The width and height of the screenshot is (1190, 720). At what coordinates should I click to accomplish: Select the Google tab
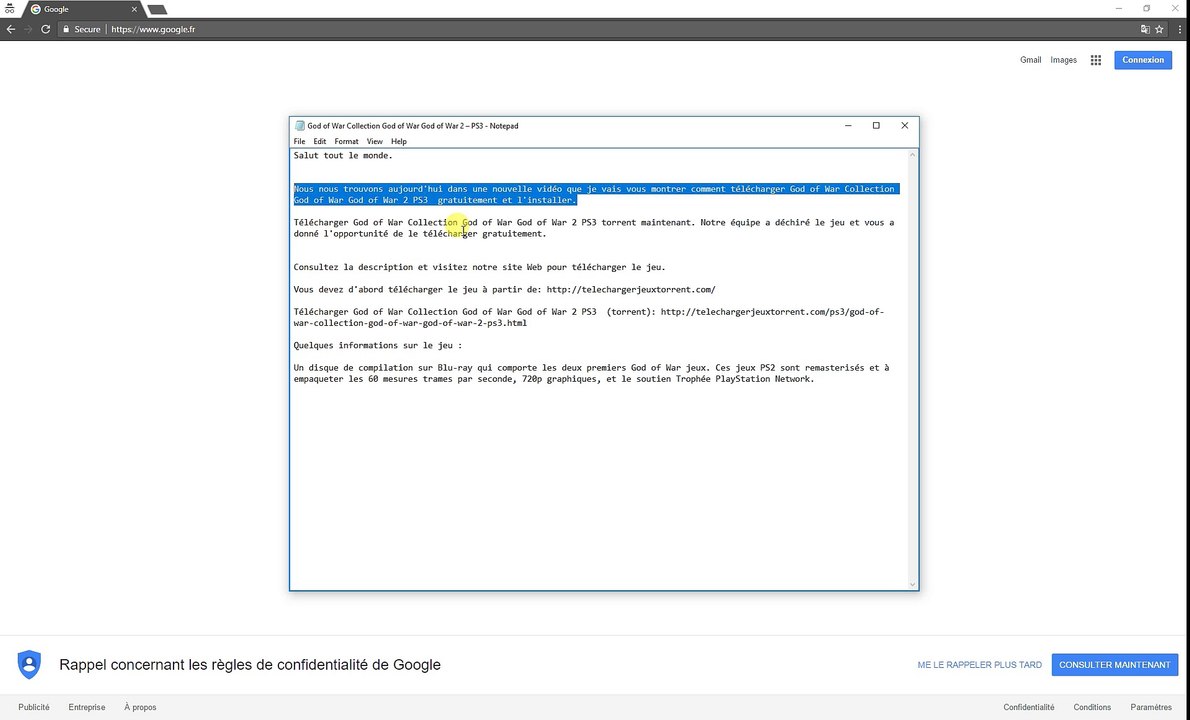coord(82,9)
